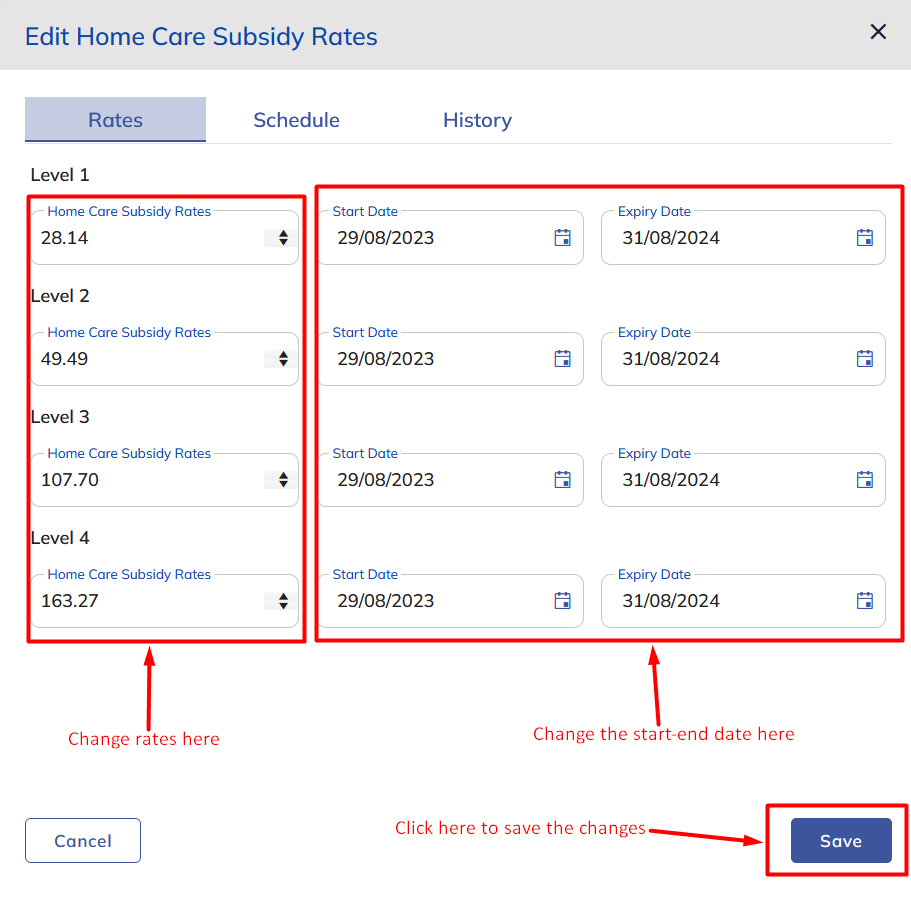The height and width of the screenshot is (916, 911).
Task: Click the Level 4 rate spinner arrows
Action: point(283,601)
